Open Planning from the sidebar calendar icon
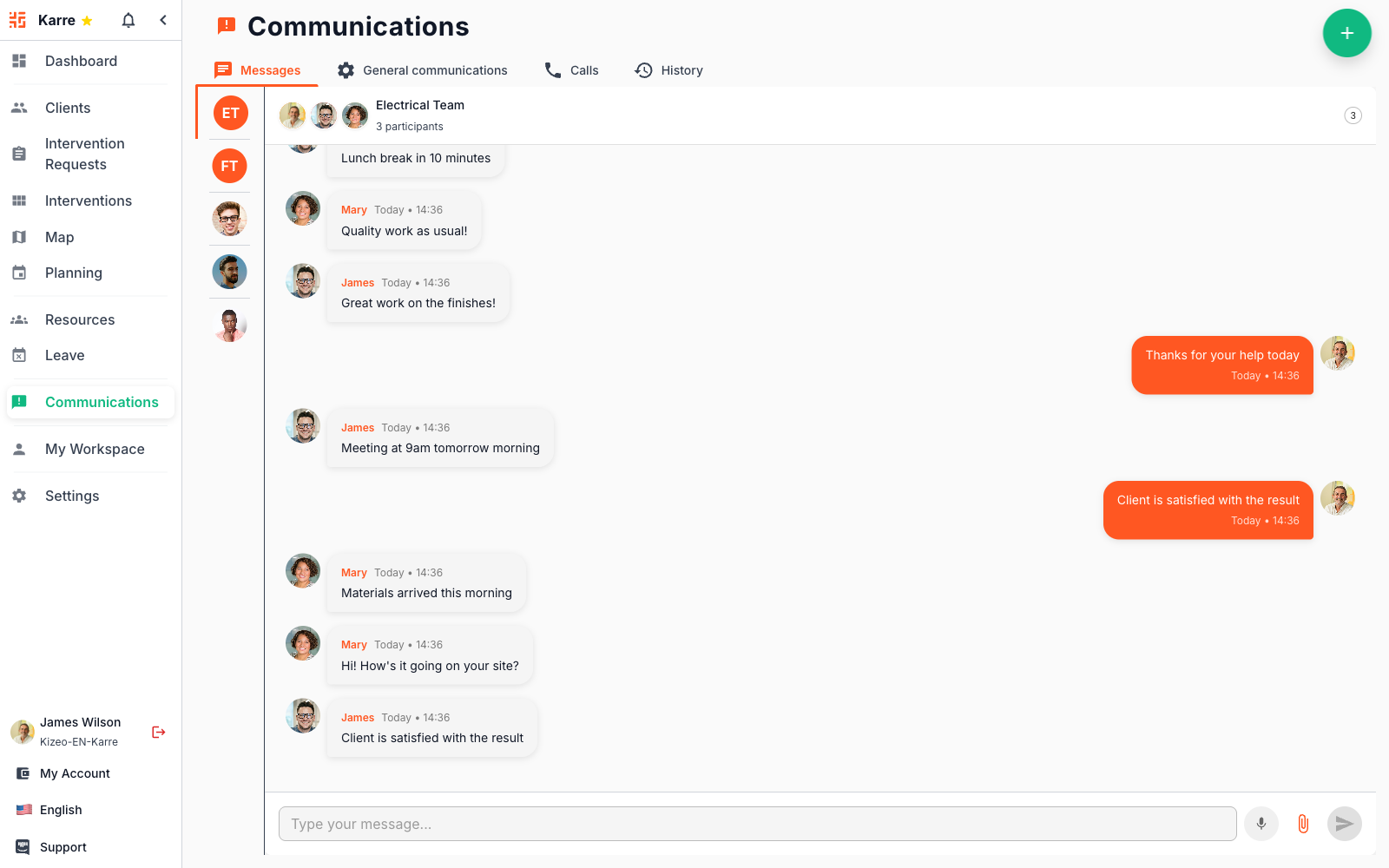This screenshot has width=1389, height=868. pyautogui.click(x=19, y=273)
